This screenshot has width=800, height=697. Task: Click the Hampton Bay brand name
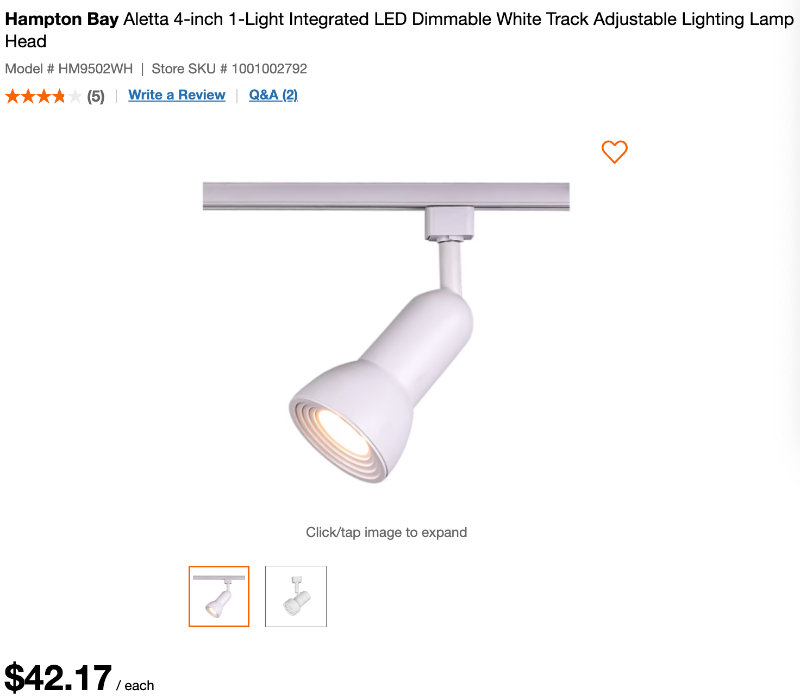tap(61, 19)
